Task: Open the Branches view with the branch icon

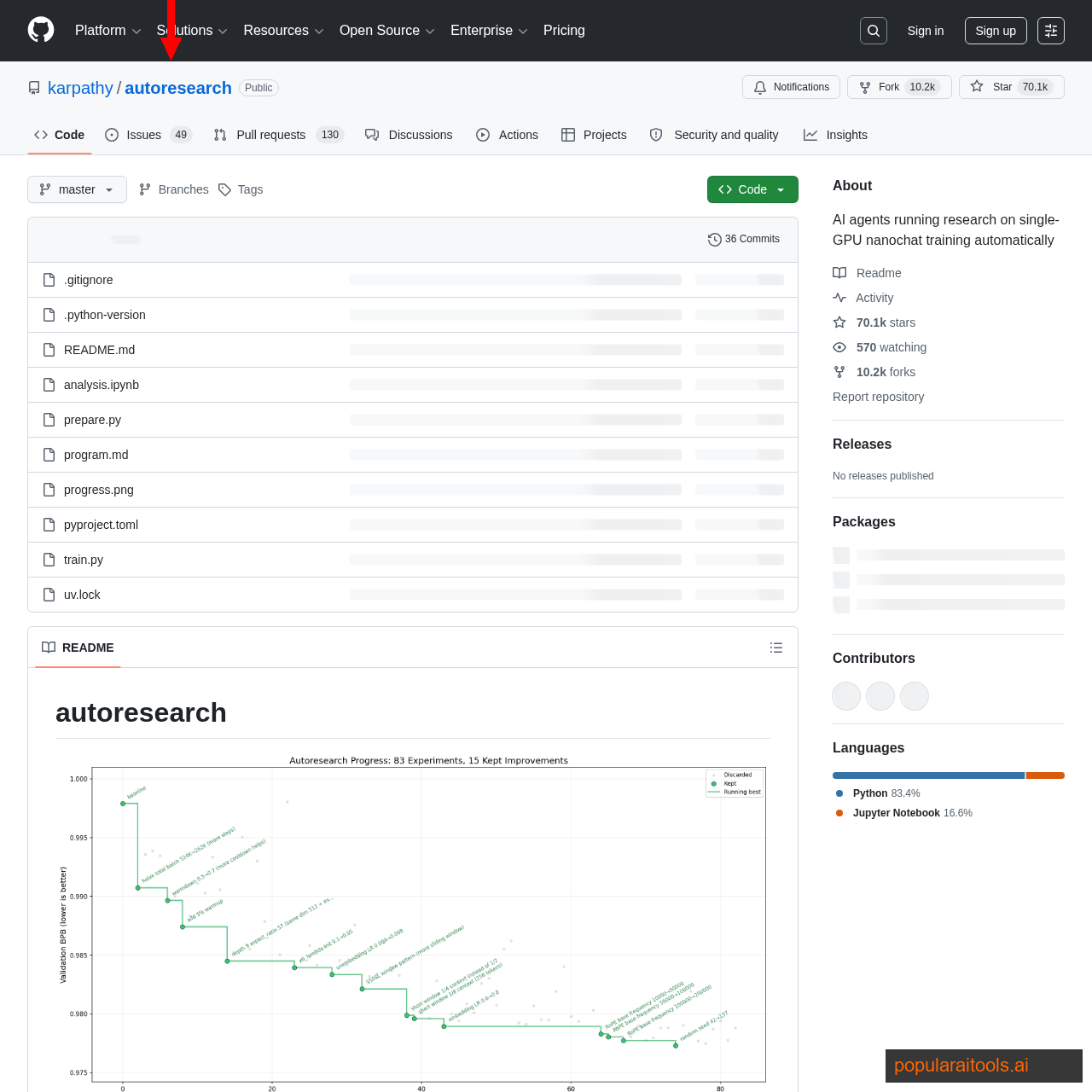Action: point(145,189)
